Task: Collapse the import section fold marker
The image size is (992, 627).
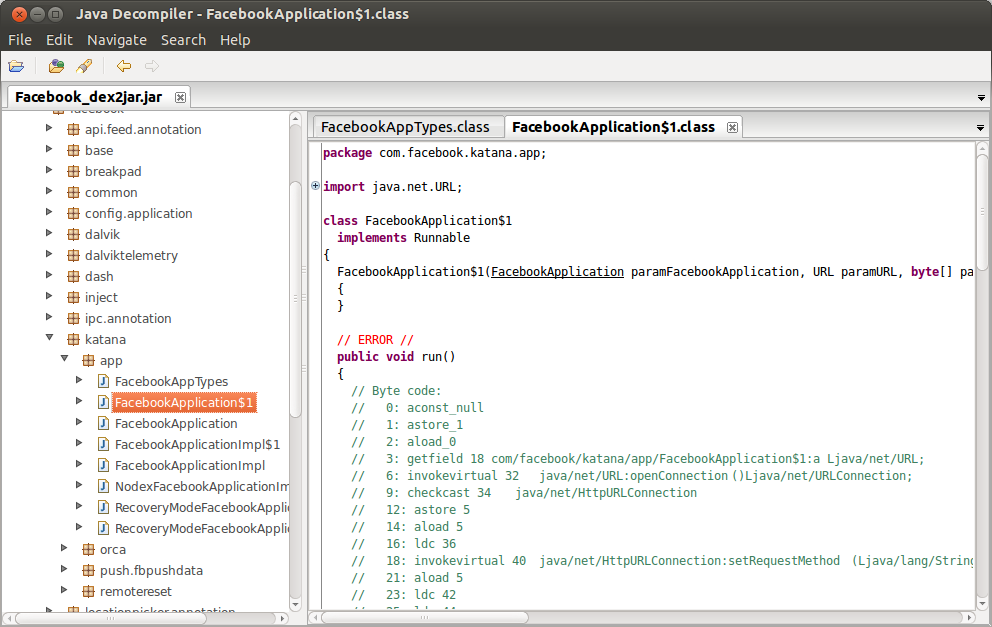Action: tap(314, 186)
